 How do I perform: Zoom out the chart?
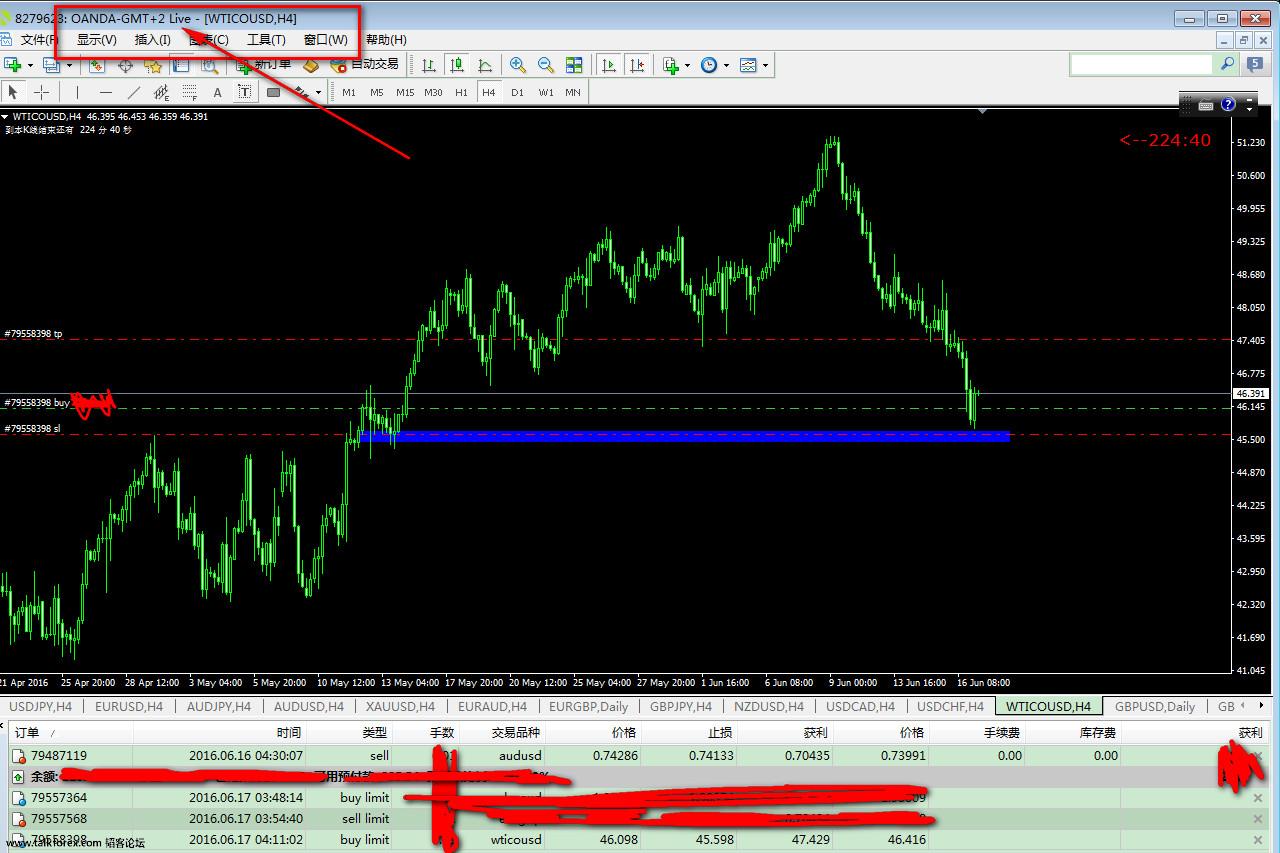point(546,65)
